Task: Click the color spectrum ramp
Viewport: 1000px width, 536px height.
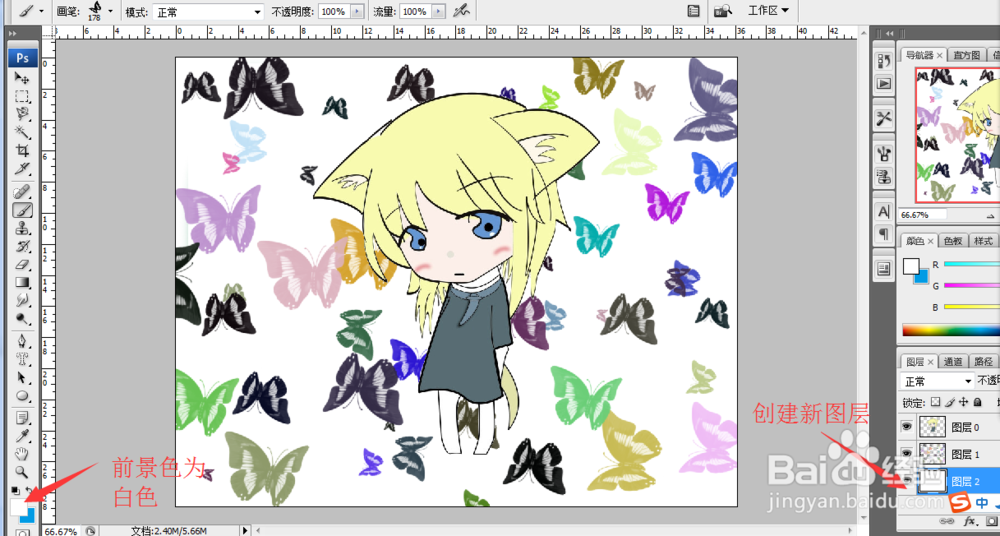Action: coord(951,331)
